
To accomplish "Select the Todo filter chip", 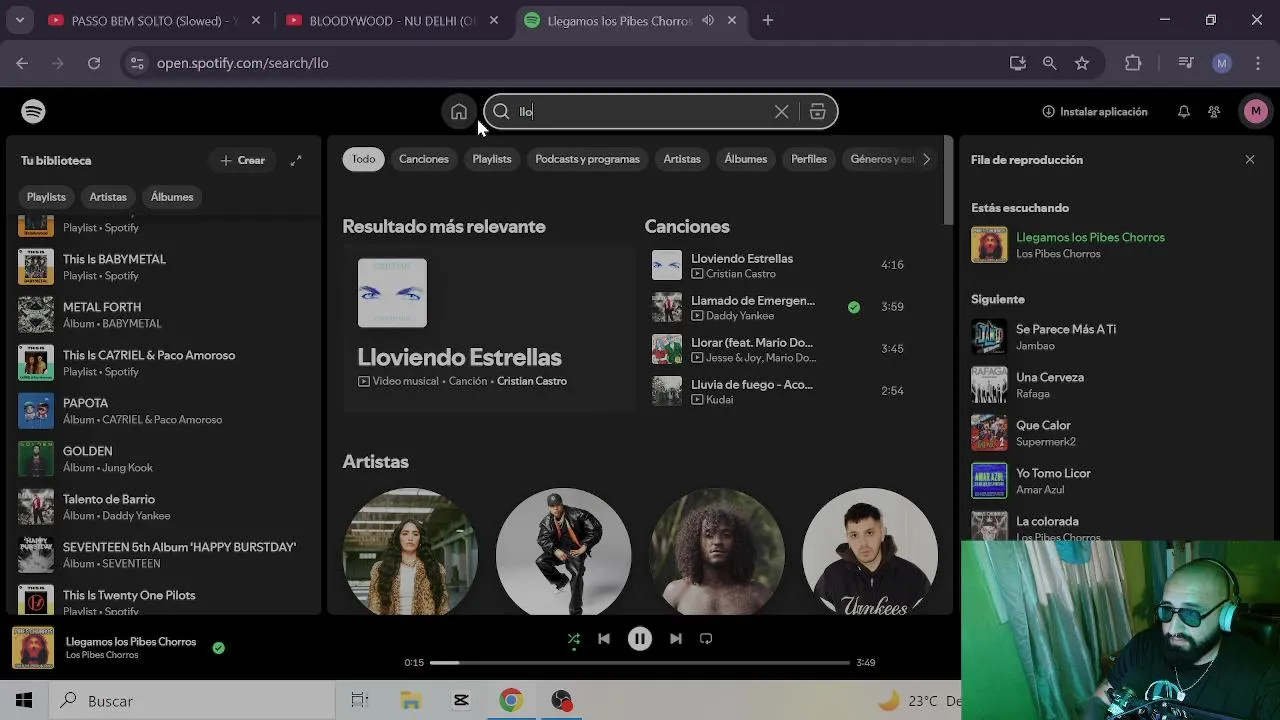I will 364,159.
